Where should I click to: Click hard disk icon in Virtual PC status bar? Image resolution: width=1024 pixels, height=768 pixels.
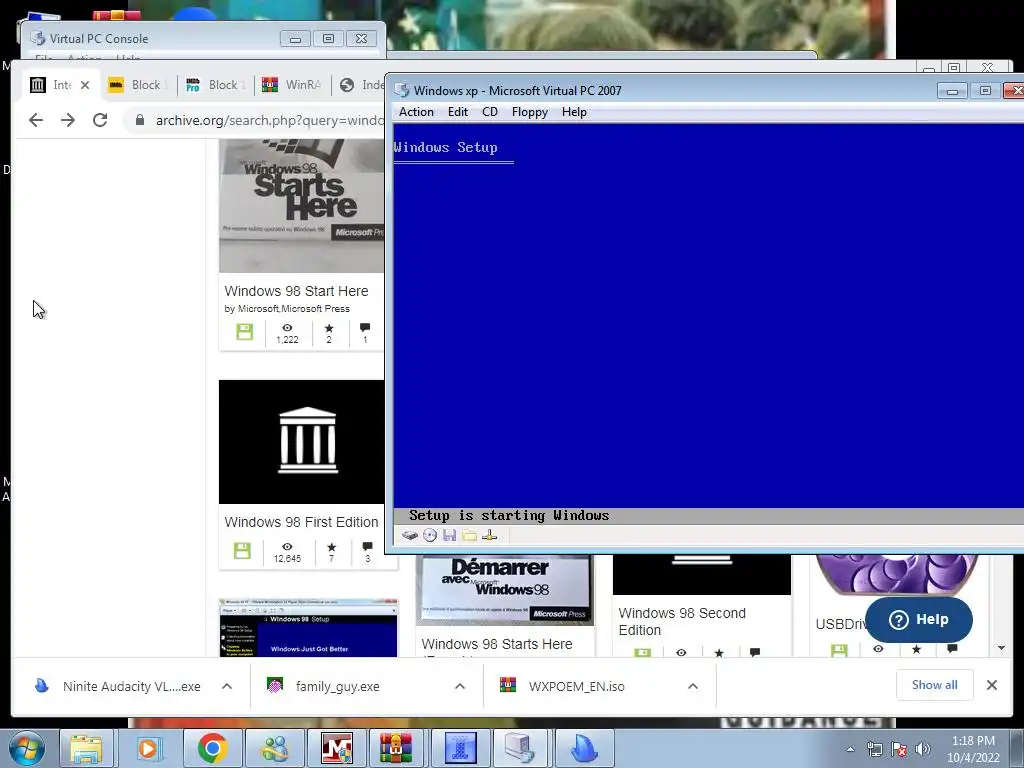pyautogui.click(x=409, y=536)
